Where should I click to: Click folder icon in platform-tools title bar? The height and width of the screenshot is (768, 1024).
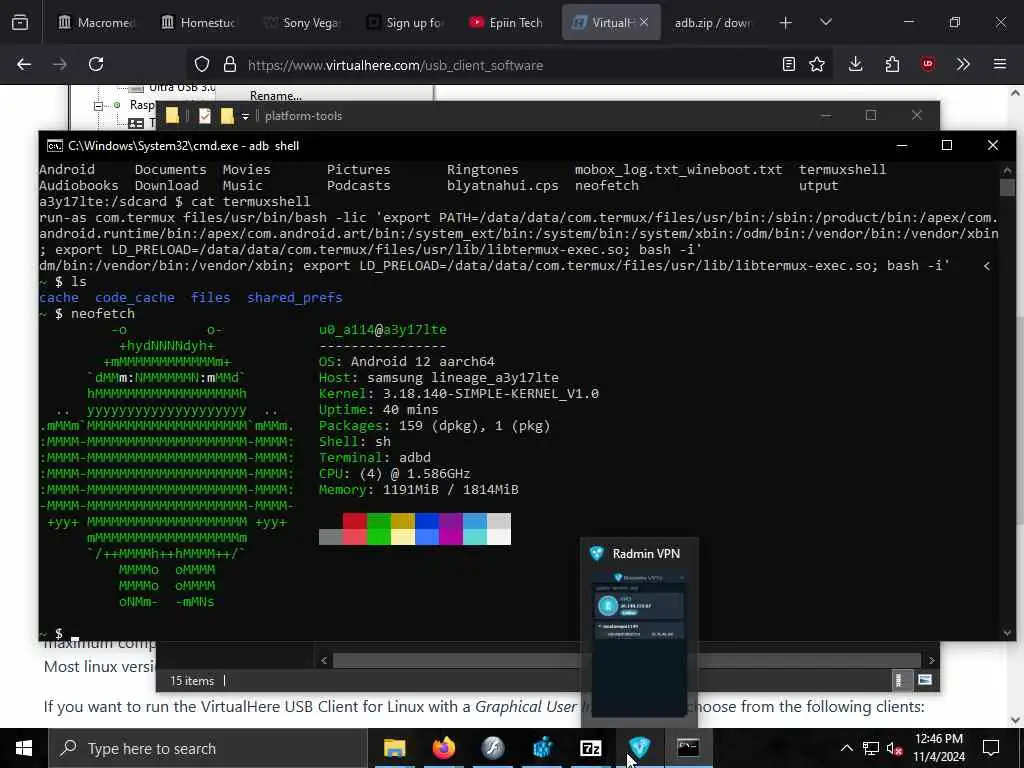pyautogui.click(x=172, y=116)
